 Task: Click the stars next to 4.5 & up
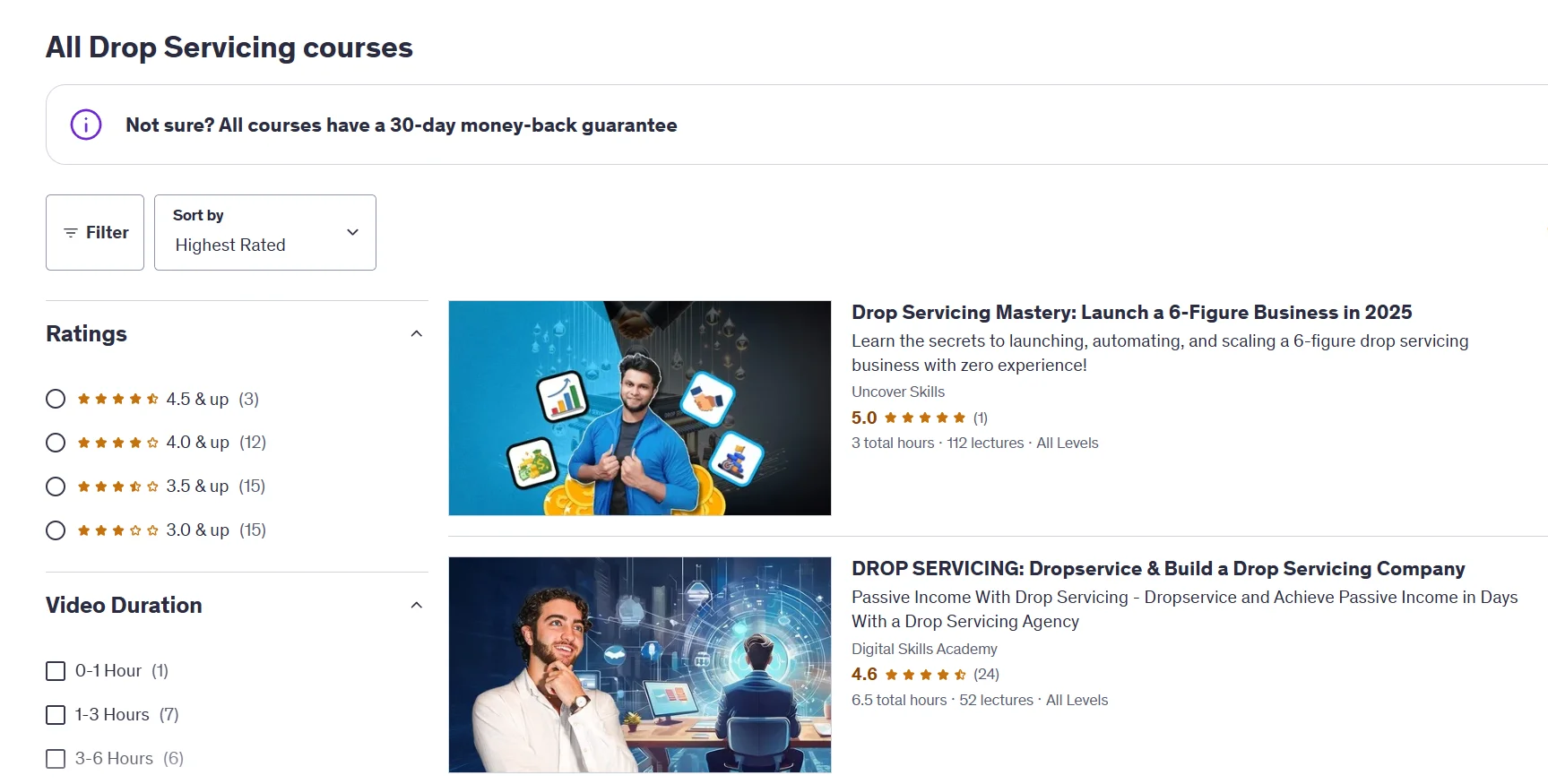pyautogui.click(x=118, y=399)
